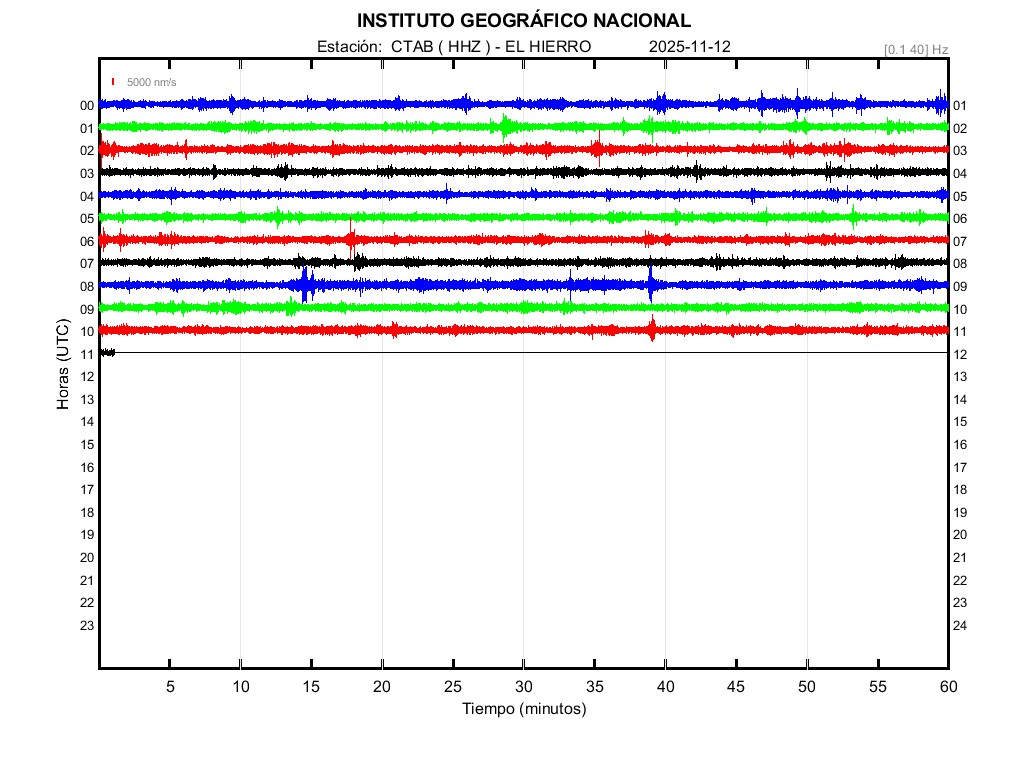Click the 45 minute tick label
This screenshot has width=1024, height=768.
tap(736, 686)
